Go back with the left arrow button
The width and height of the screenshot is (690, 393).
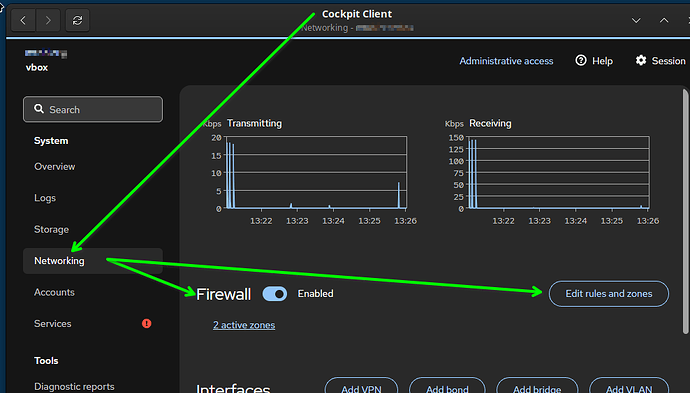click(23, 20)
